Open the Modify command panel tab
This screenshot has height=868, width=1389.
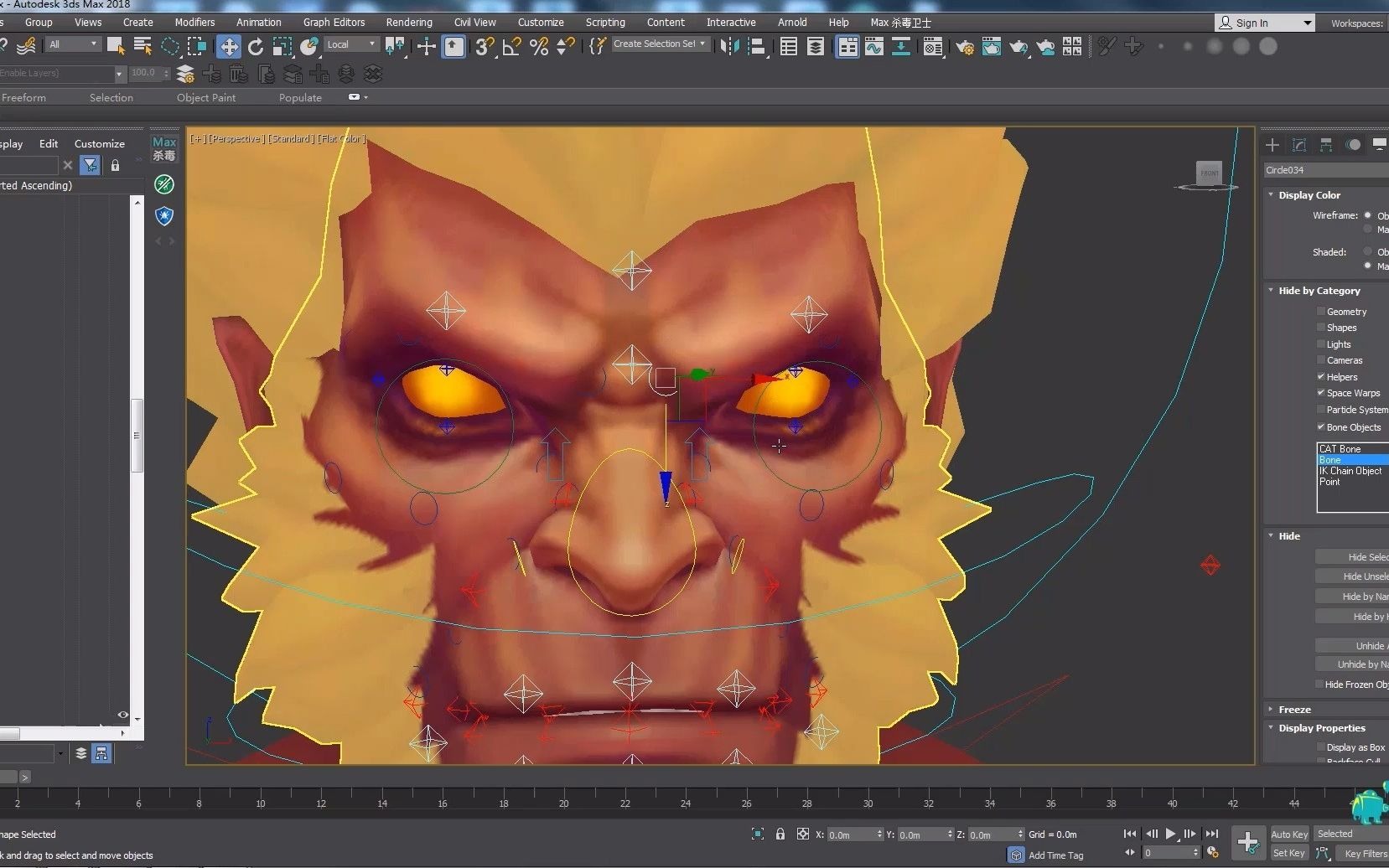pos(1299,145)
